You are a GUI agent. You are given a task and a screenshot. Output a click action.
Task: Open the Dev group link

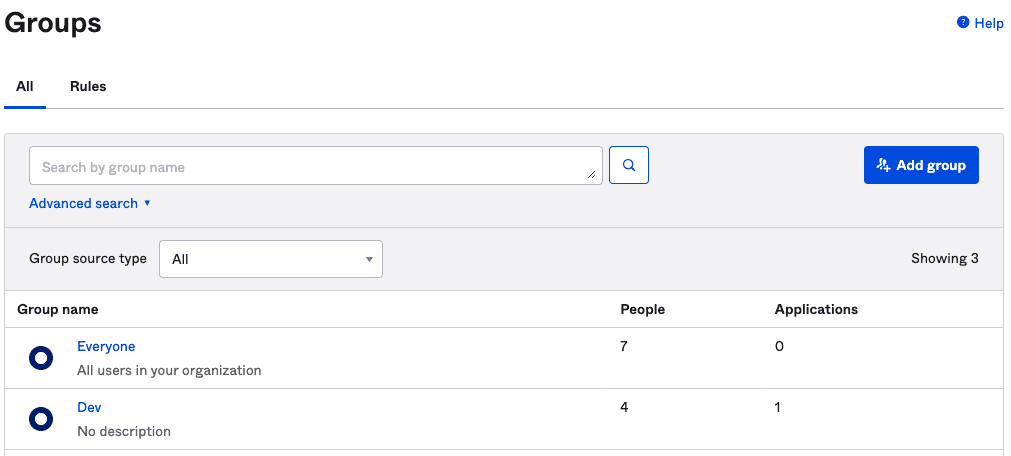[x=89, y=407]
